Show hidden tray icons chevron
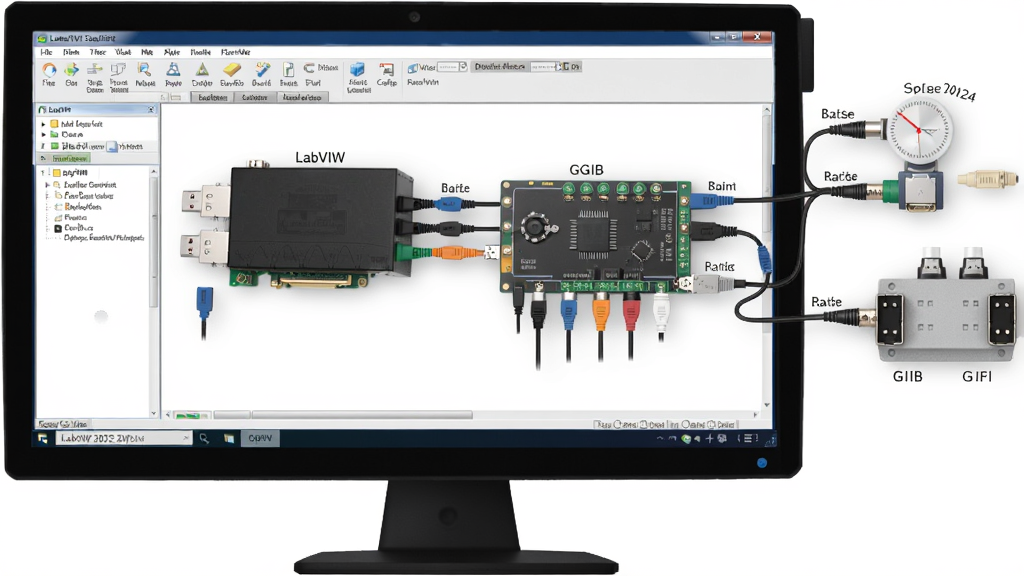Screen dimensions: 1024x576 click(660, 439)
